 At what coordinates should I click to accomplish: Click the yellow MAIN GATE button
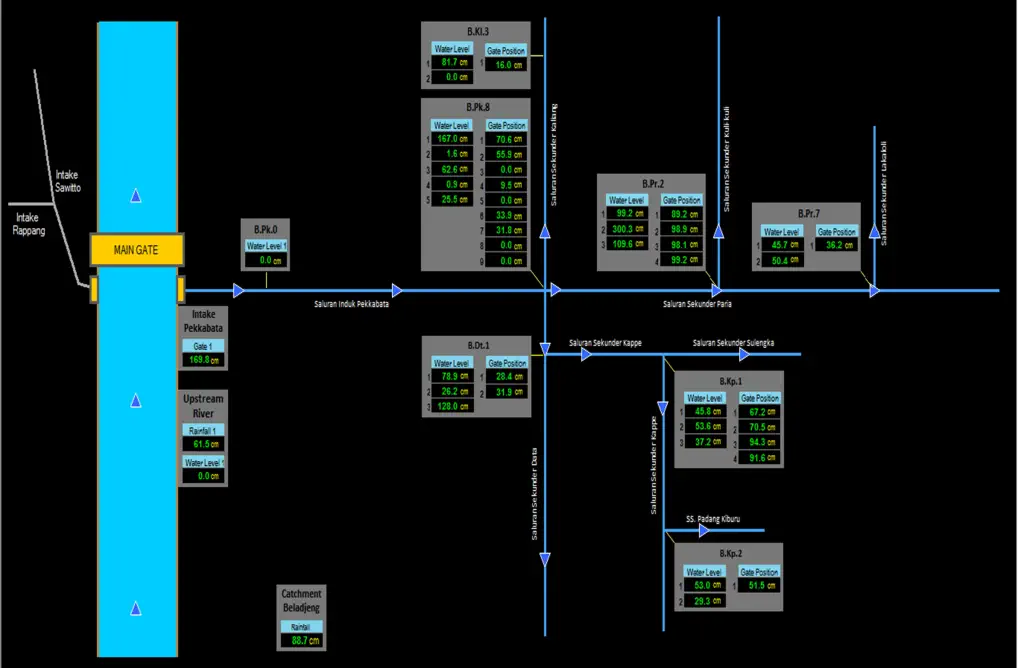(136, 249)
